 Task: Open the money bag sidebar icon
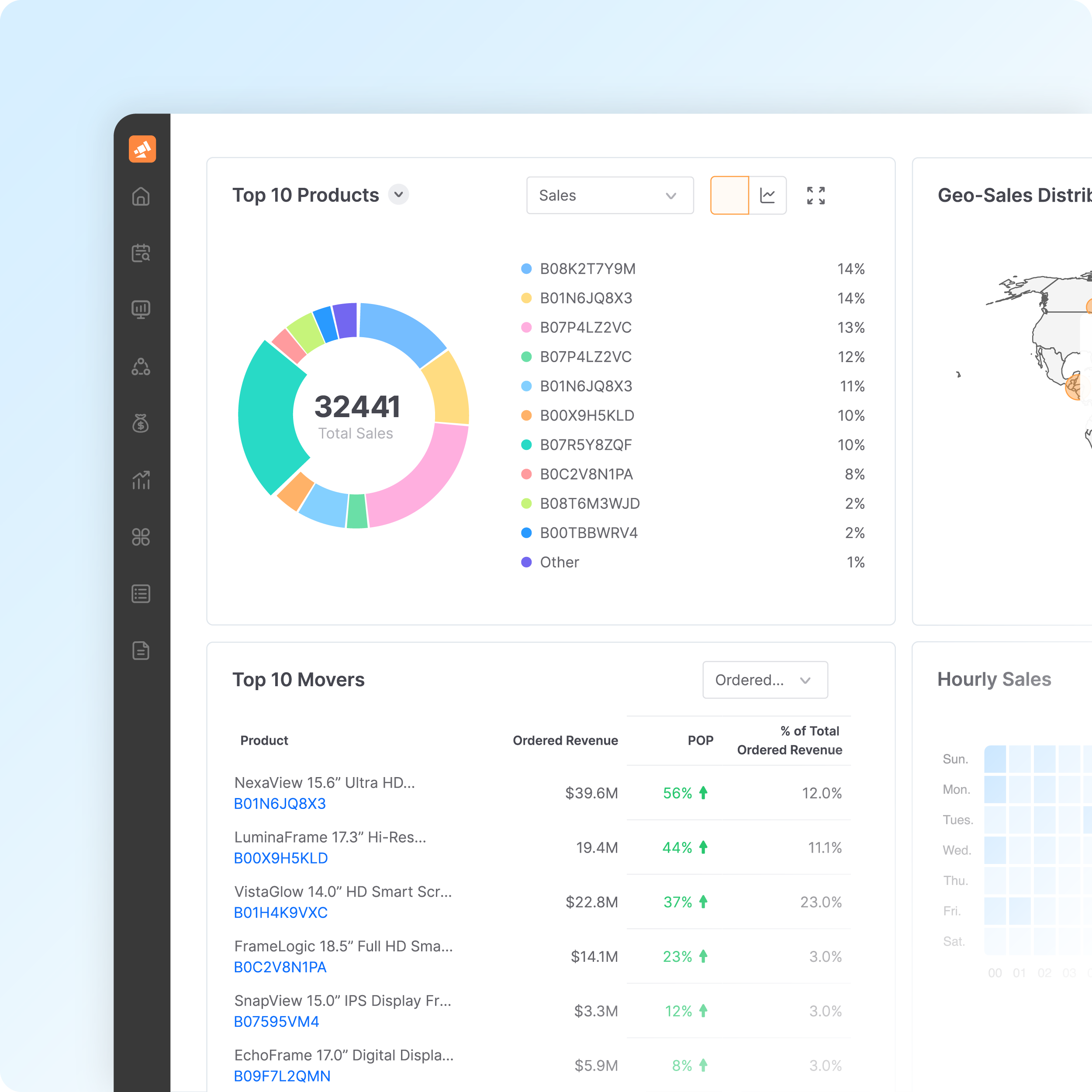(x=141, y=423)
